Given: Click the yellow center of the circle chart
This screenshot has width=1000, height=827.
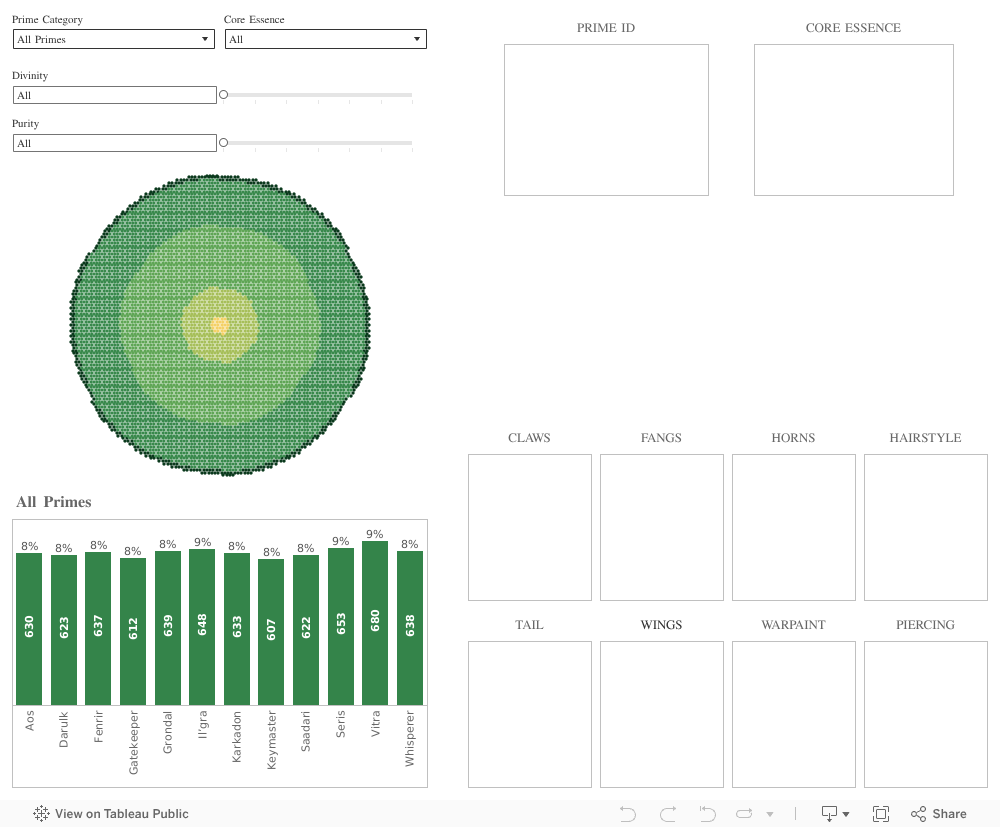Looking at the screenshot, I should tap(220, 325).
